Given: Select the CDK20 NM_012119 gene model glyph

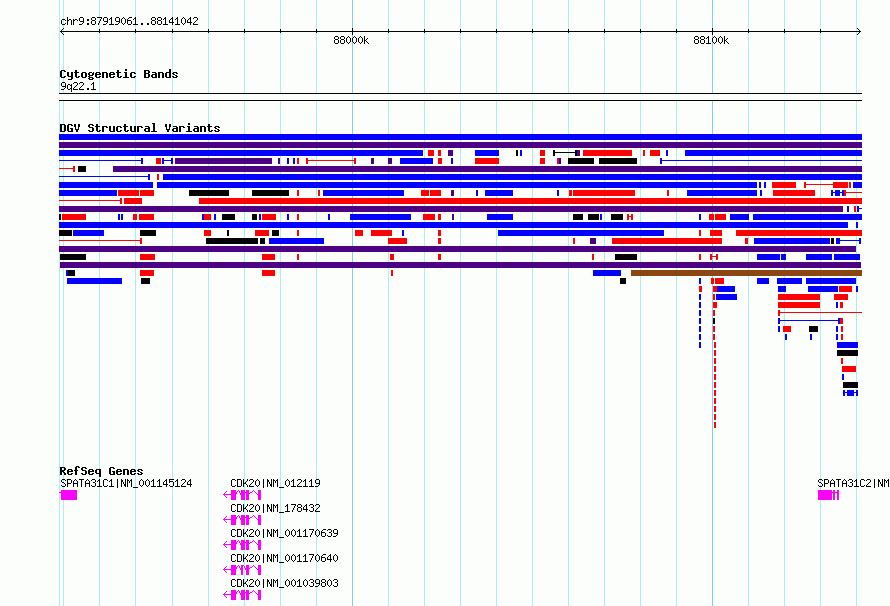Looking at the screenshot, I should click(242, 495).
